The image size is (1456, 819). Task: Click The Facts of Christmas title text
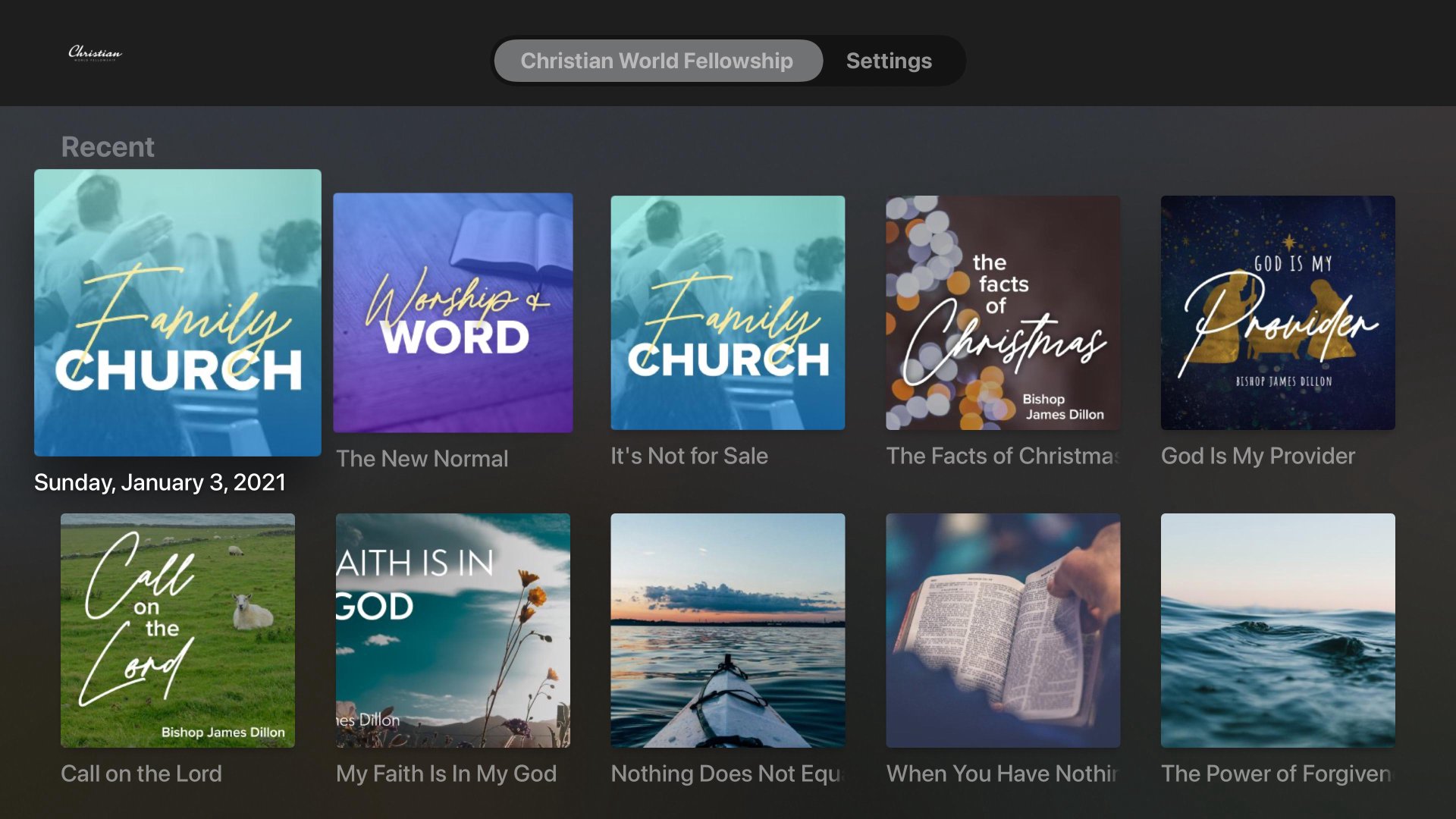[1003, 456]
